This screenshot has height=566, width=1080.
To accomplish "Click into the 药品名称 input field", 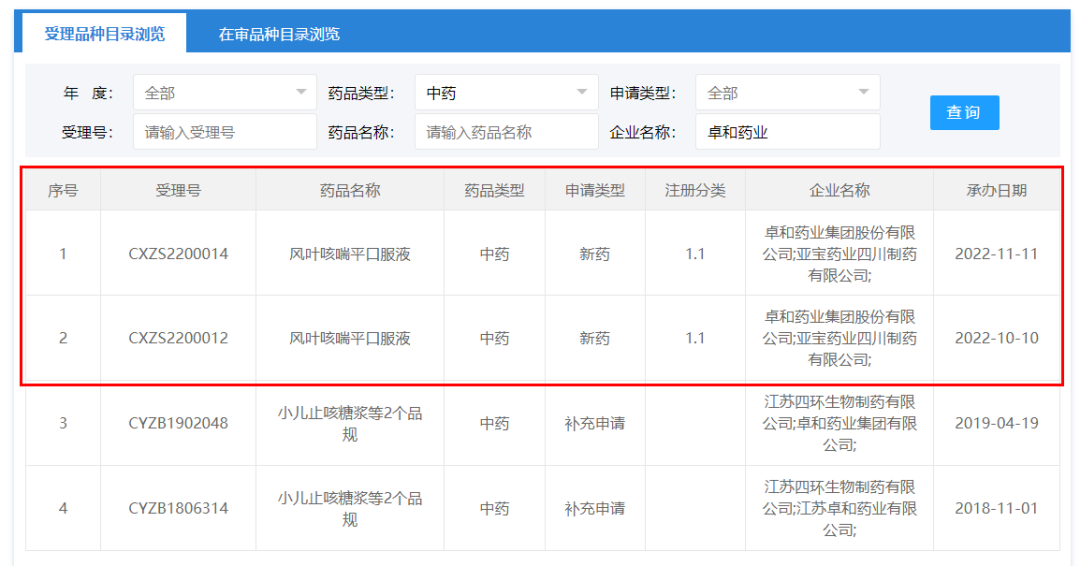I will coord(506,132).
